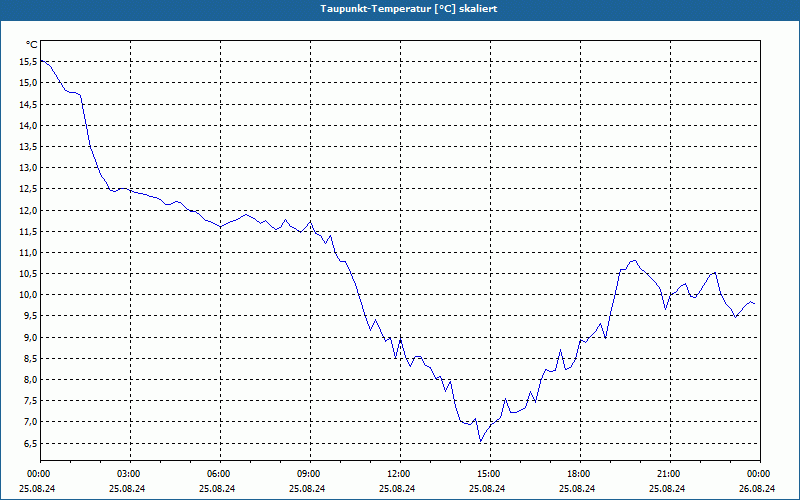Select the date label "26.08.24"
The height and width of the screenshot is (500, 800).
pos(758,488)
